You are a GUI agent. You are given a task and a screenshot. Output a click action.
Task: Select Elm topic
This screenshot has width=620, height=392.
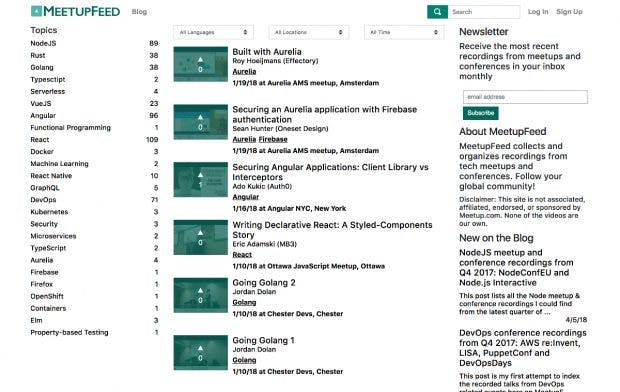[x=36, y=320]
